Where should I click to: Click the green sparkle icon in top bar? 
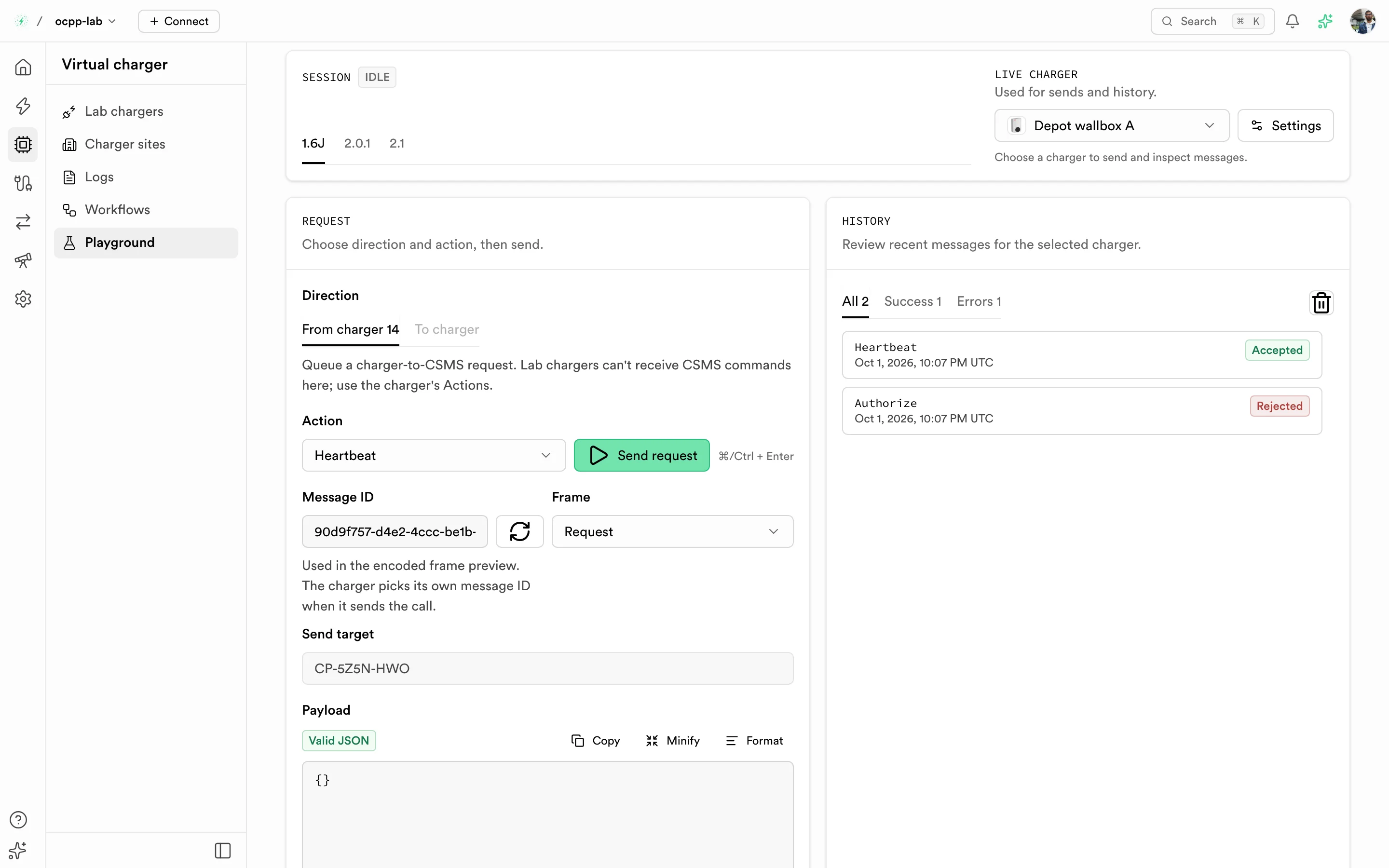click(1325, 21)
